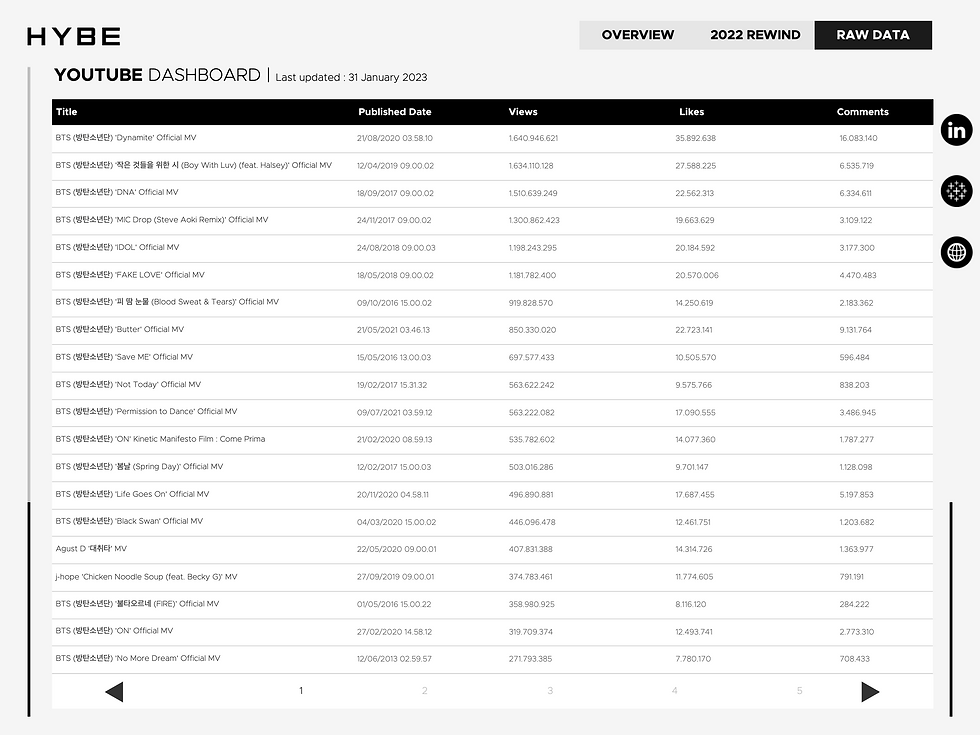
Task: Switch to the 2022 REWIND tab
Action: (x=755, y=35)
